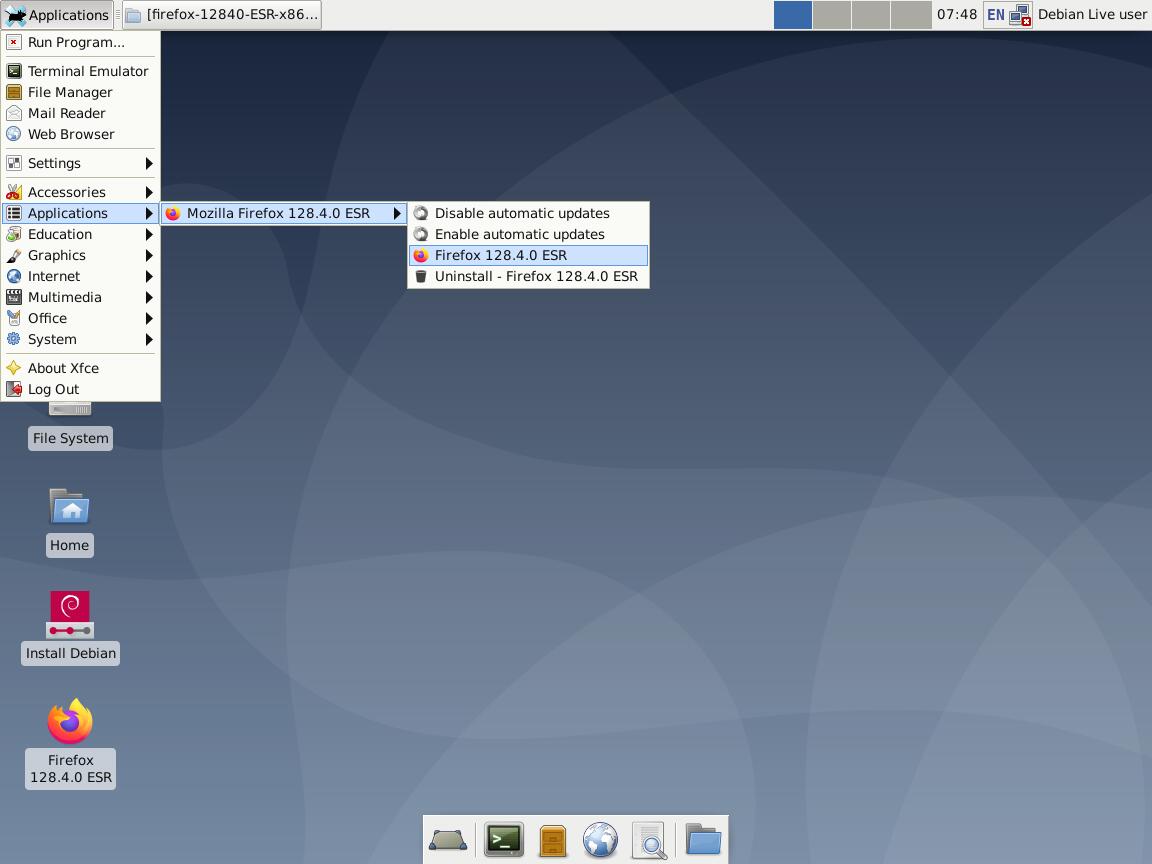Launch Terminal Emulator from the menu
The width and height of the screenshot is (1152, 864).
[80, 71]
